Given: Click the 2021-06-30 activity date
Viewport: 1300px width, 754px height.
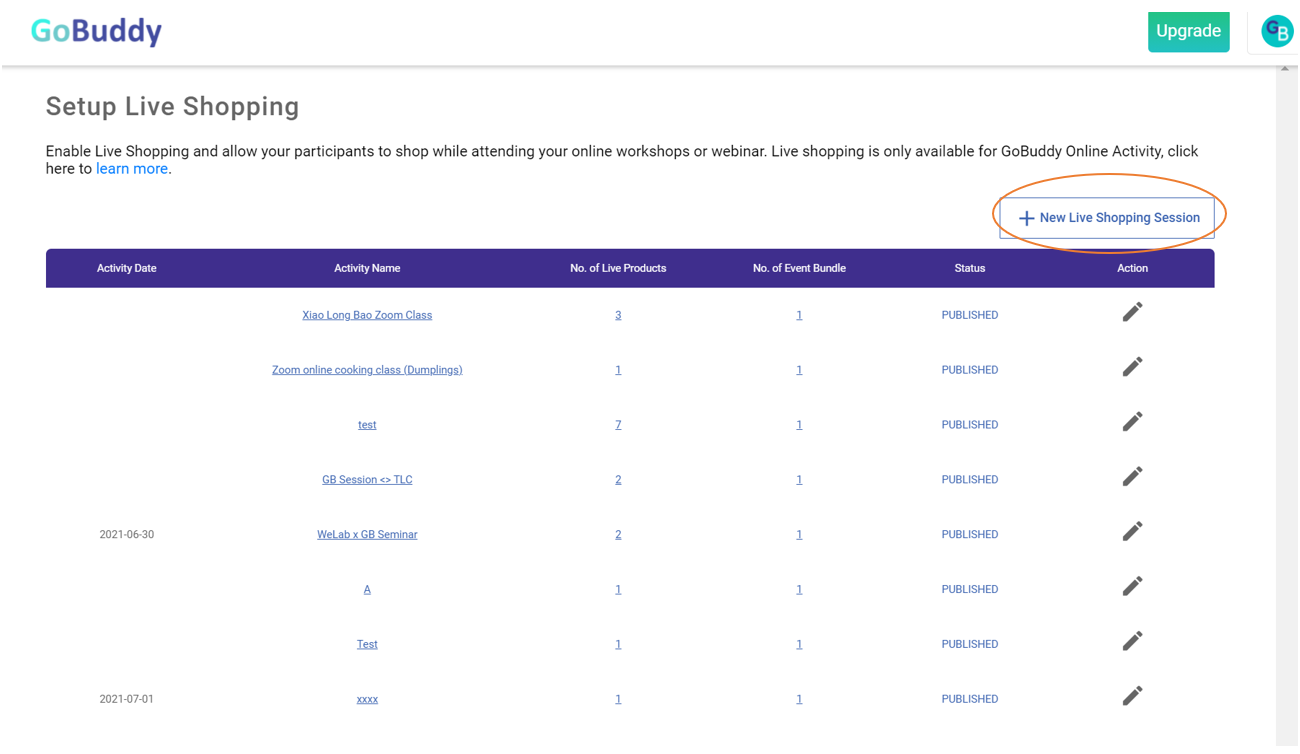Looking at the screenshot, I should pyautogui.click(x=127, y=535).
